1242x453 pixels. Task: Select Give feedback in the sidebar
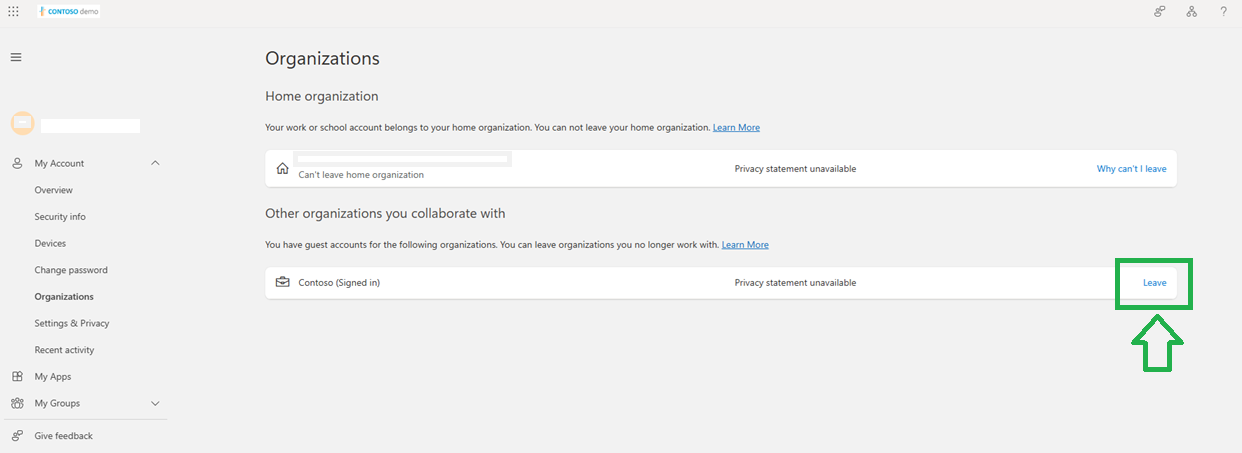tap(63, 436)
